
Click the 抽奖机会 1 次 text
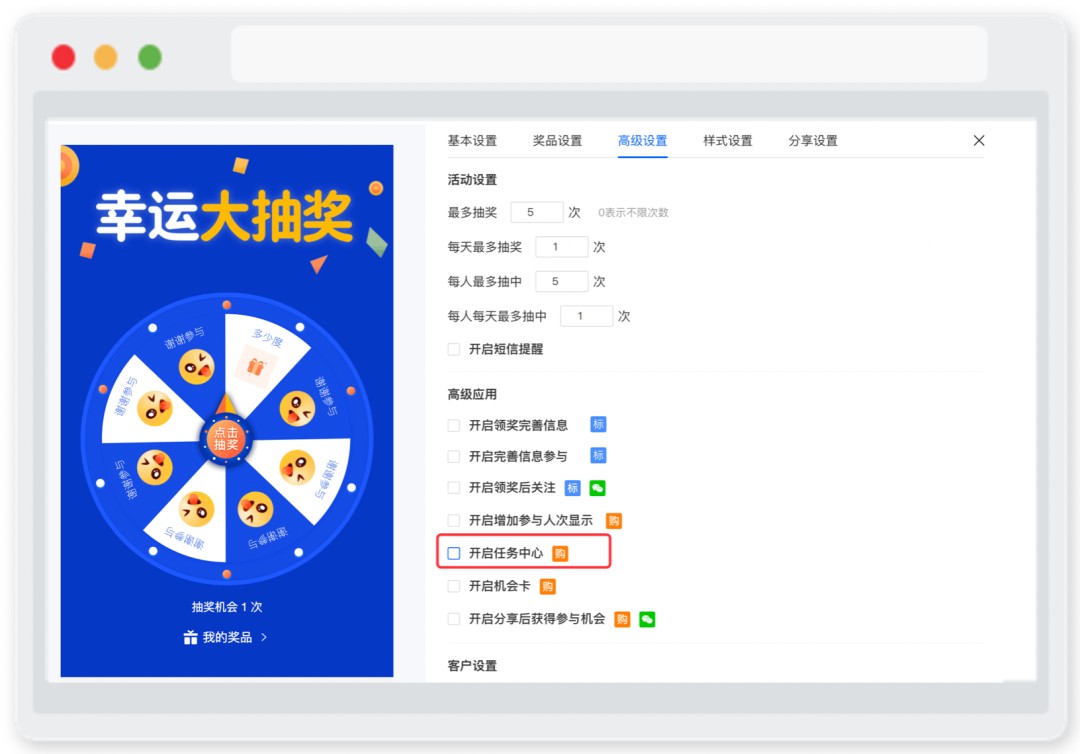click(227, 607)
